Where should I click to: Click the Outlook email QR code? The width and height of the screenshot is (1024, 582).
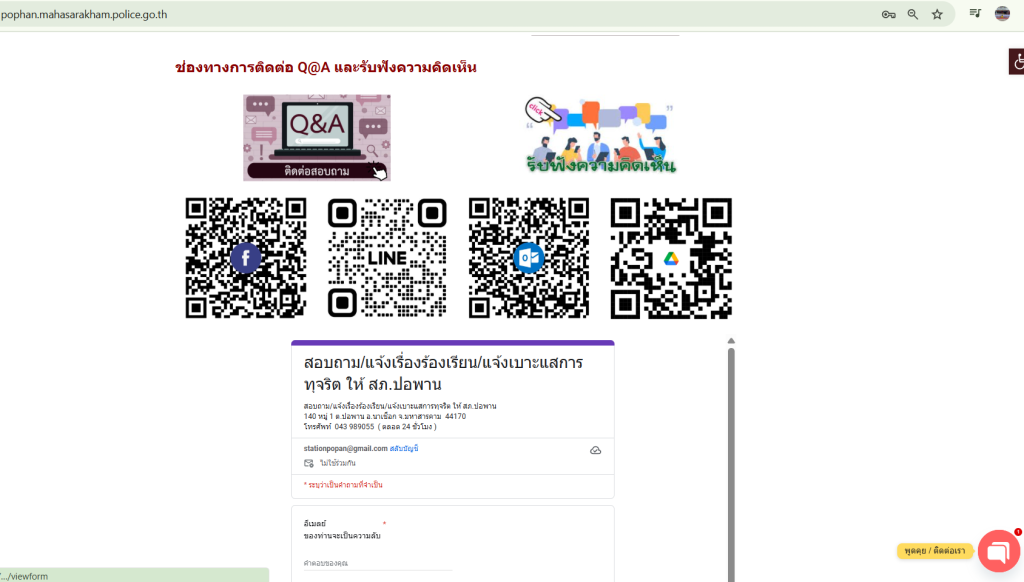pyautogui.click(x=529, y=258)
